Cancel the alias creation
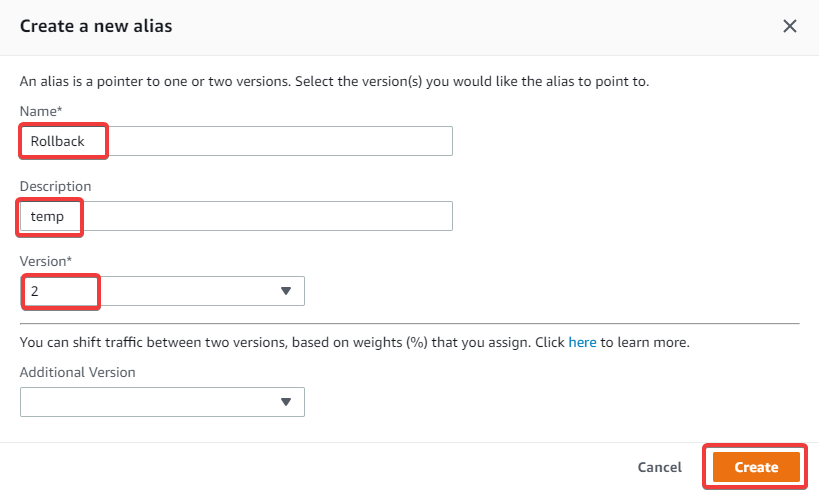819x492 pixels. 660,467
